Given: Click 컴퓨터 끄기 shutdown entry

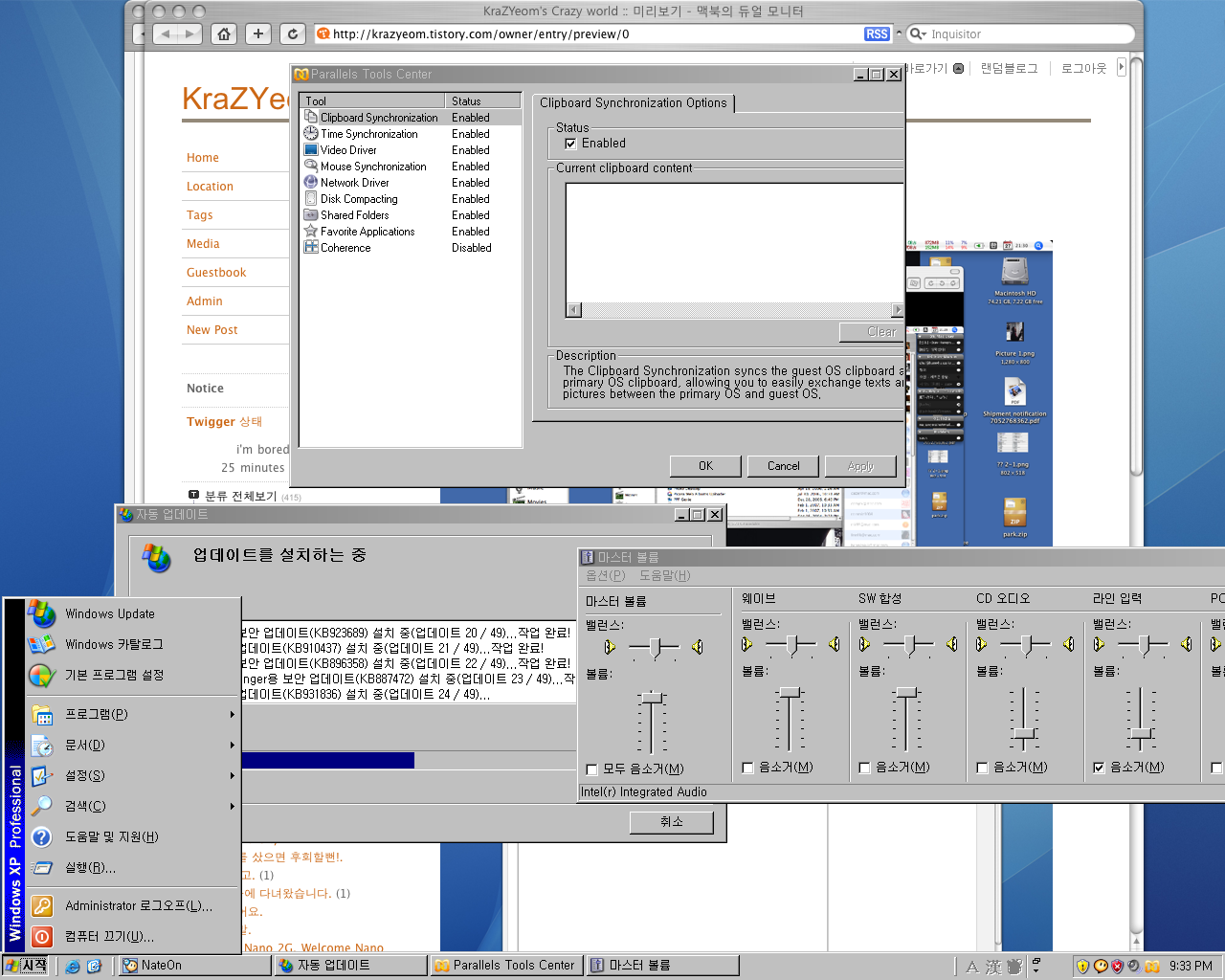Looking at the screenshot, I should [x=132, y=937].
